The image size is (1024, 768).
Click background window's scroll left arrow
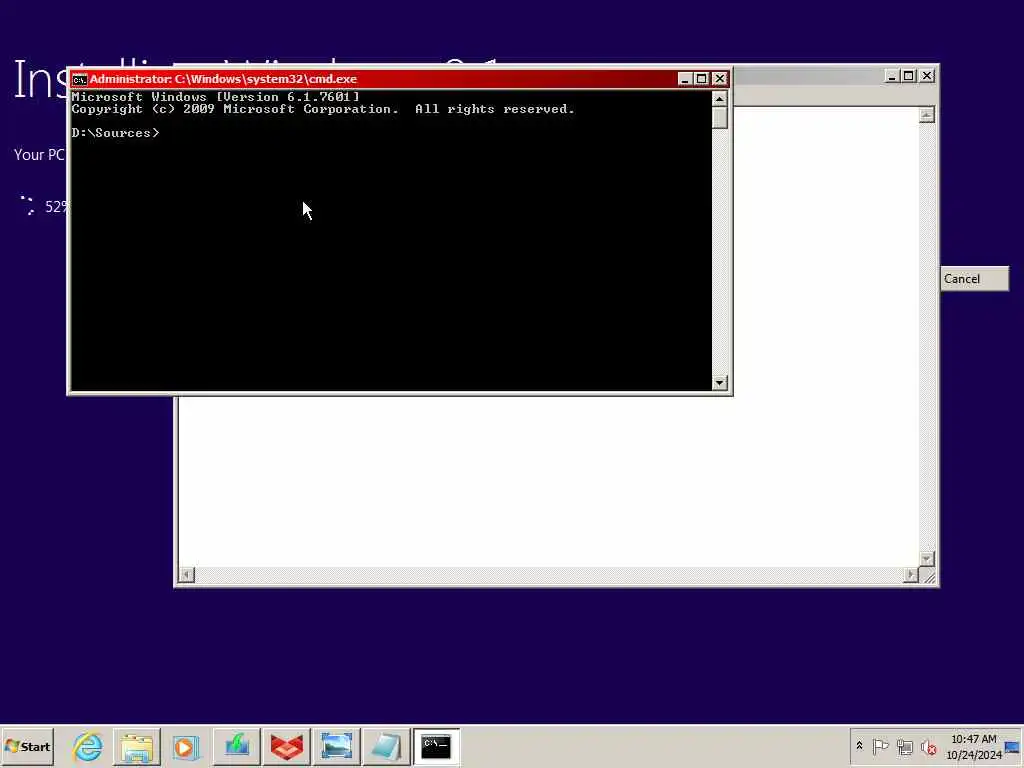186,575
